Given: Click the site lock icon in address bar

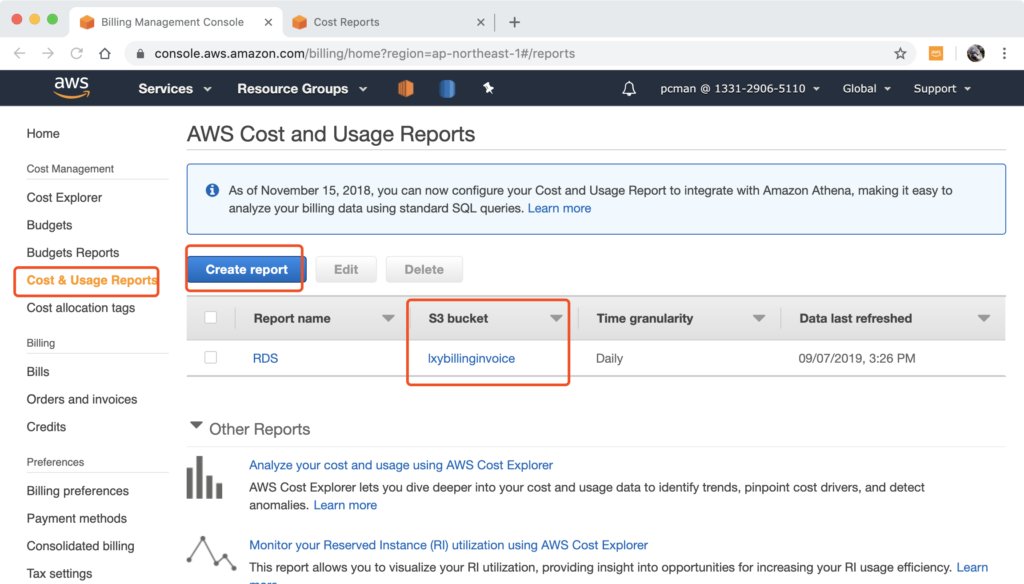Looking at the screenshot, I should (140, 54).
